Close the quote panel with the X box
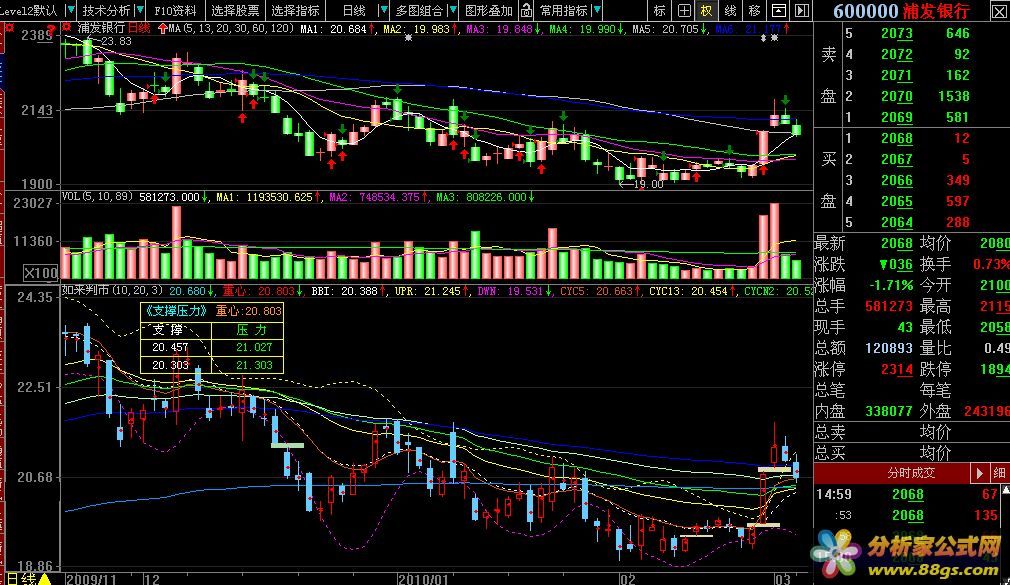The image size is (1010, 585). point(998,11)
